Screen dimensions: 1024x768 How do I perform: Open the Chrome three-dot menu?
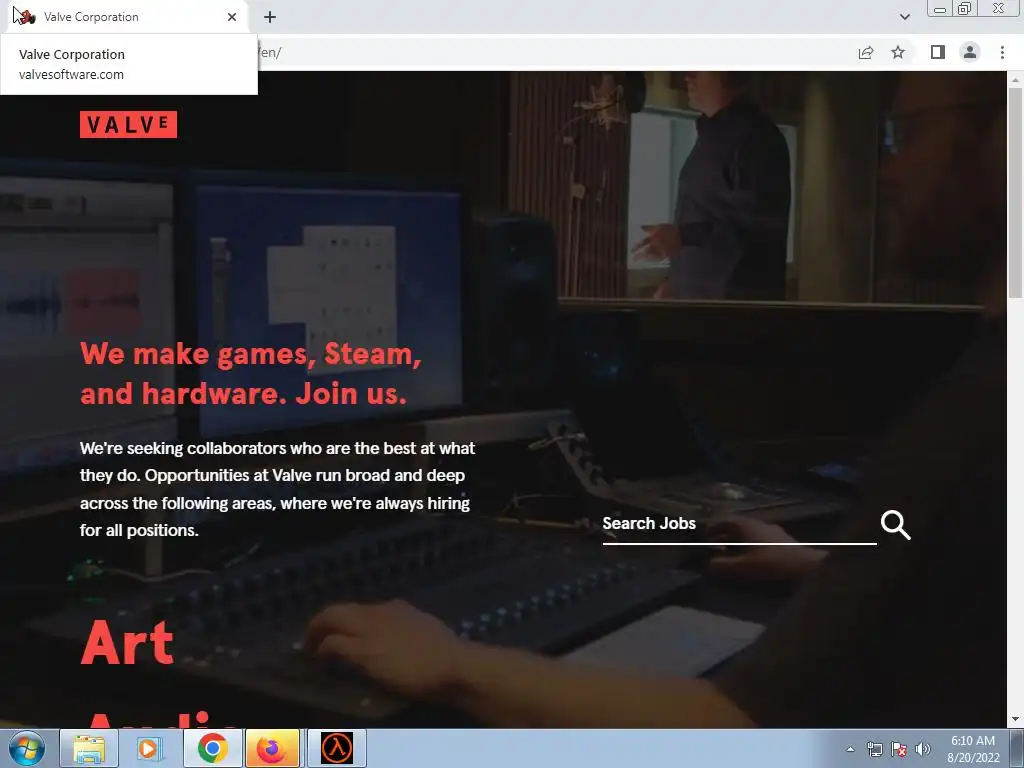coord(1002,52)
